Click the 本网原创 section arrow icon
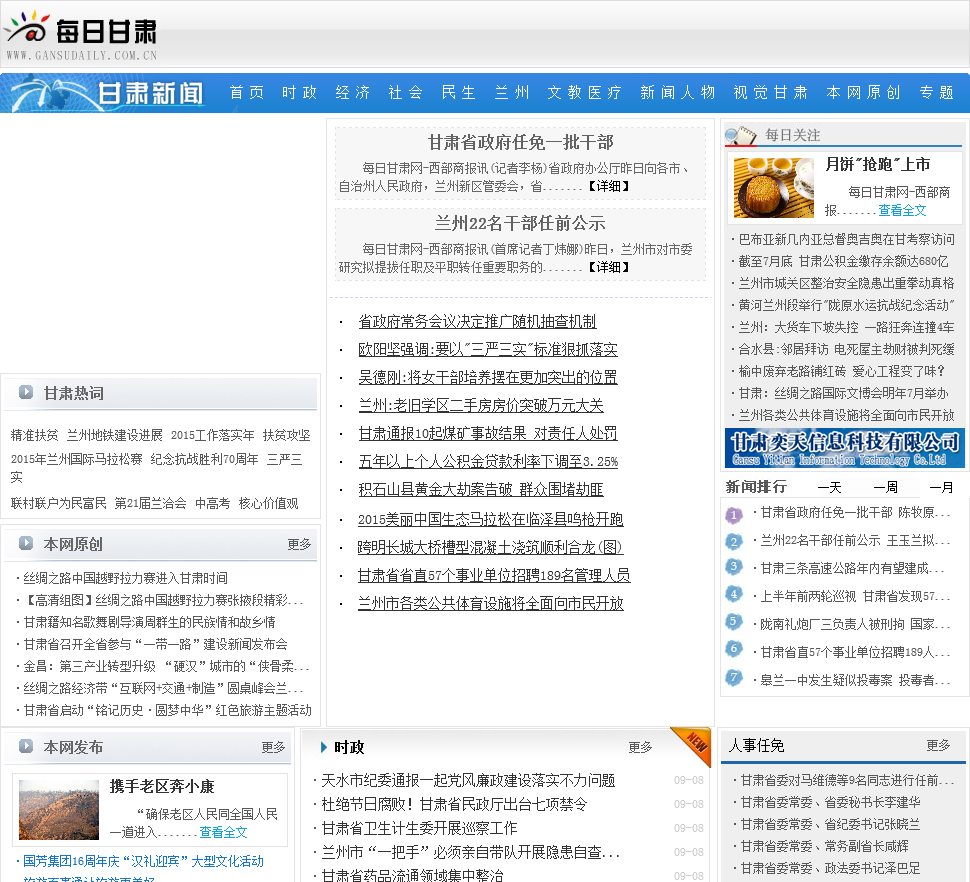Screen dimensions: 970x882 [25, 543]
